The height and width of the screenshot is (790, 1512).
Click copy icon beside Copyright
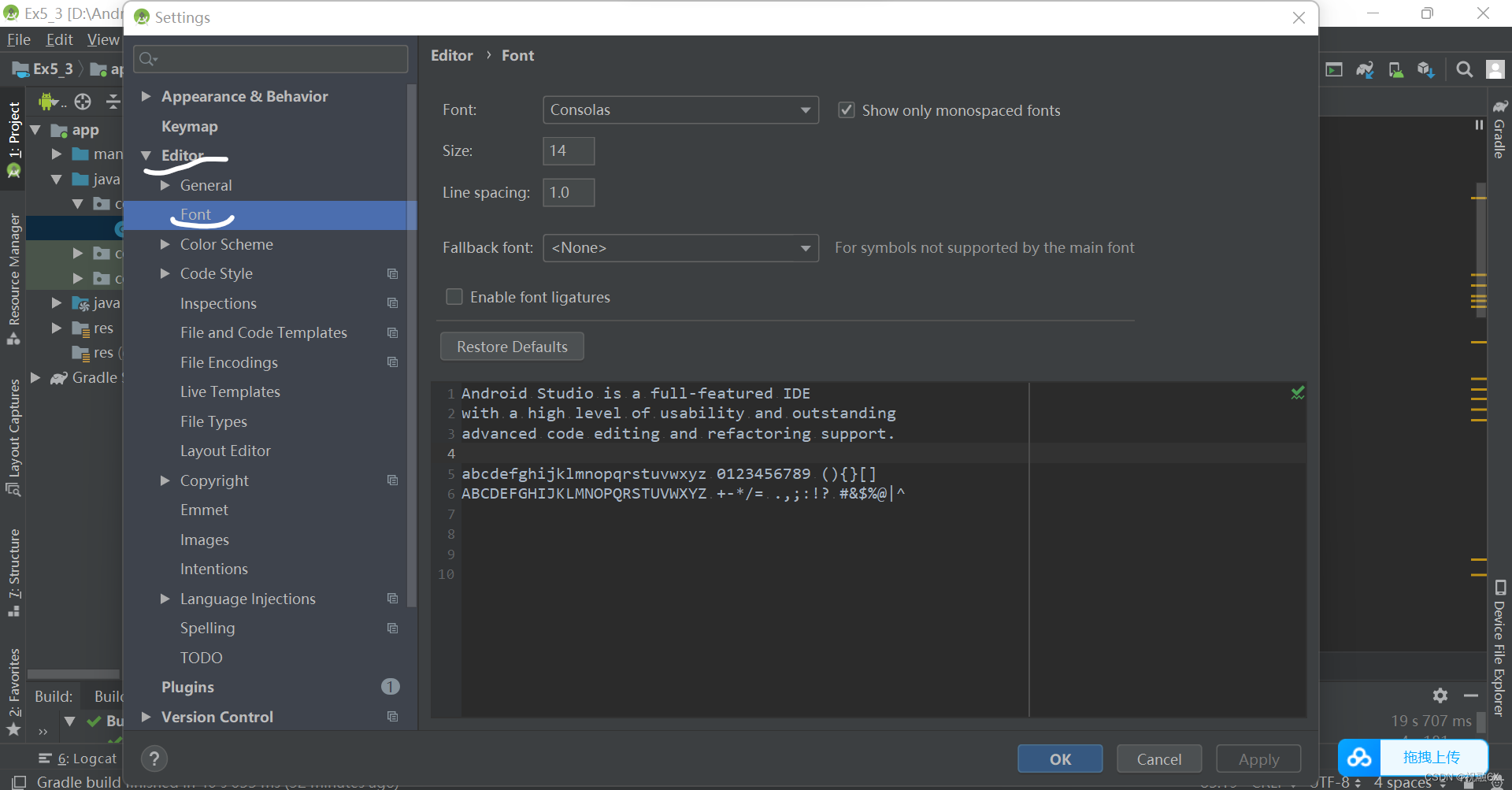point(392,480)
